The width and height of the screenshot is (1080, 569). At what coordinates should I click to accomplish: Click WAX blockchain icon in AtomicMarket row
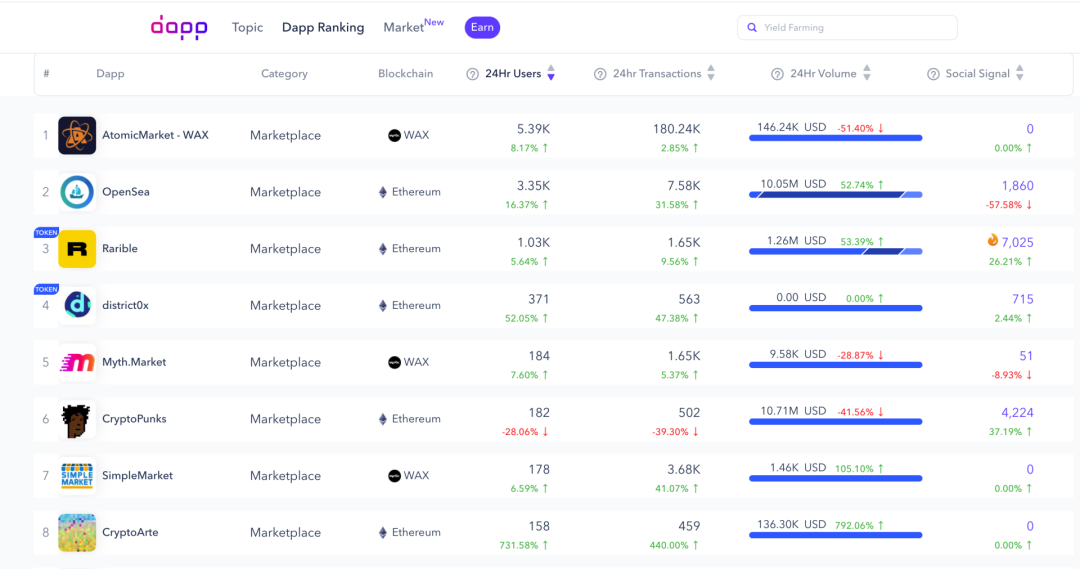(395, 135)
